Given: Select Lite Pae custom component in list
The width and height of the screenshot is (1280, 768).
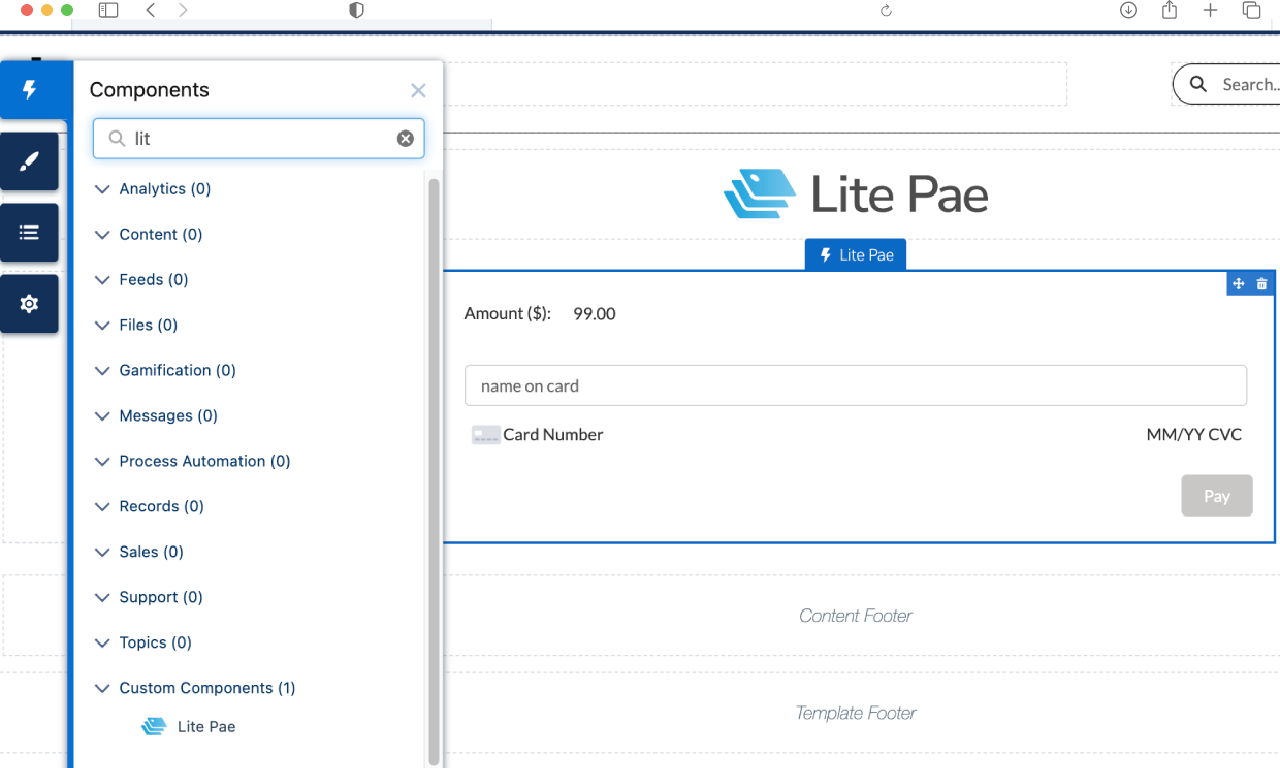Looking at the screenshot, I should tap(206, 727).
